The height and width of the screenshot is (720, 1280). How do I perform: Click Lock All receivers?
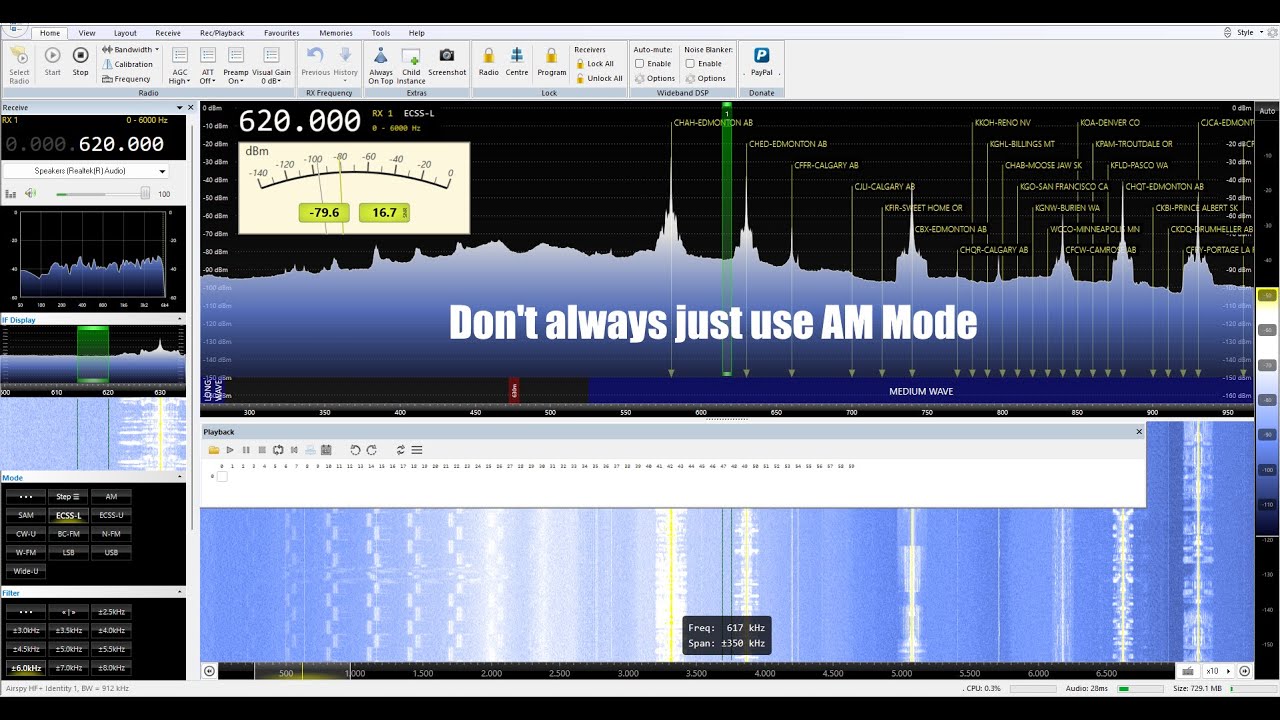595,64
